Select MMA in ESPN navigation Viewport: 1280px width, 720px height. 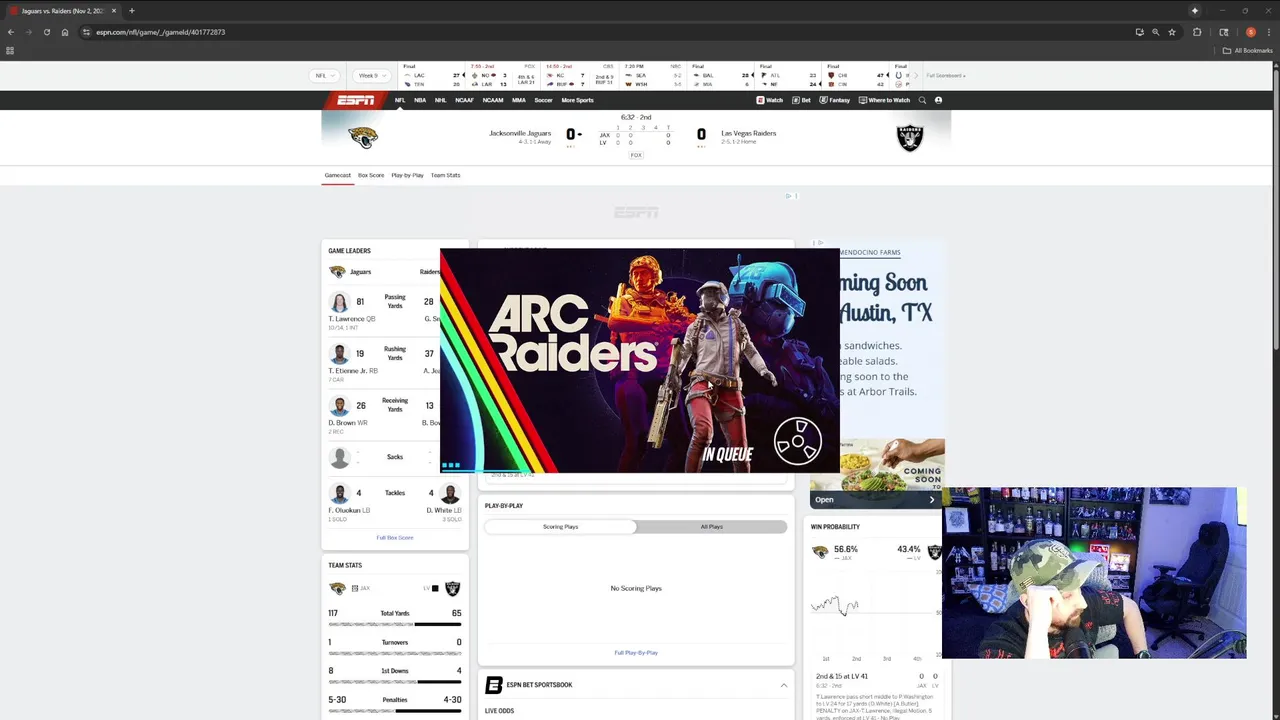pyautogui.click(x=519, y=100)
